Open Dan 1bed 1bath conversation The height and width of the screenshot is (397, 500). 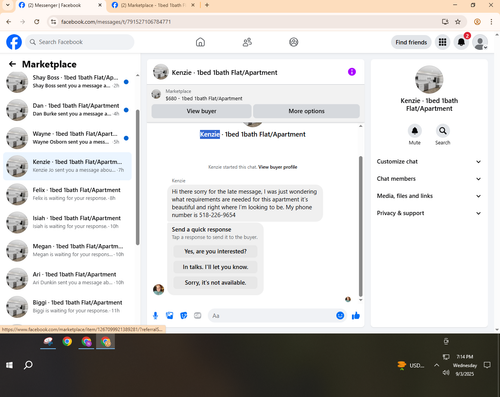(67, 110)
